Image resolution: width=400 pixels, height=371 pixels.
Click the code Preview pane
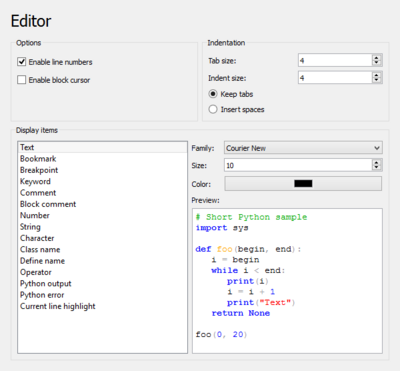pos(287,281)
